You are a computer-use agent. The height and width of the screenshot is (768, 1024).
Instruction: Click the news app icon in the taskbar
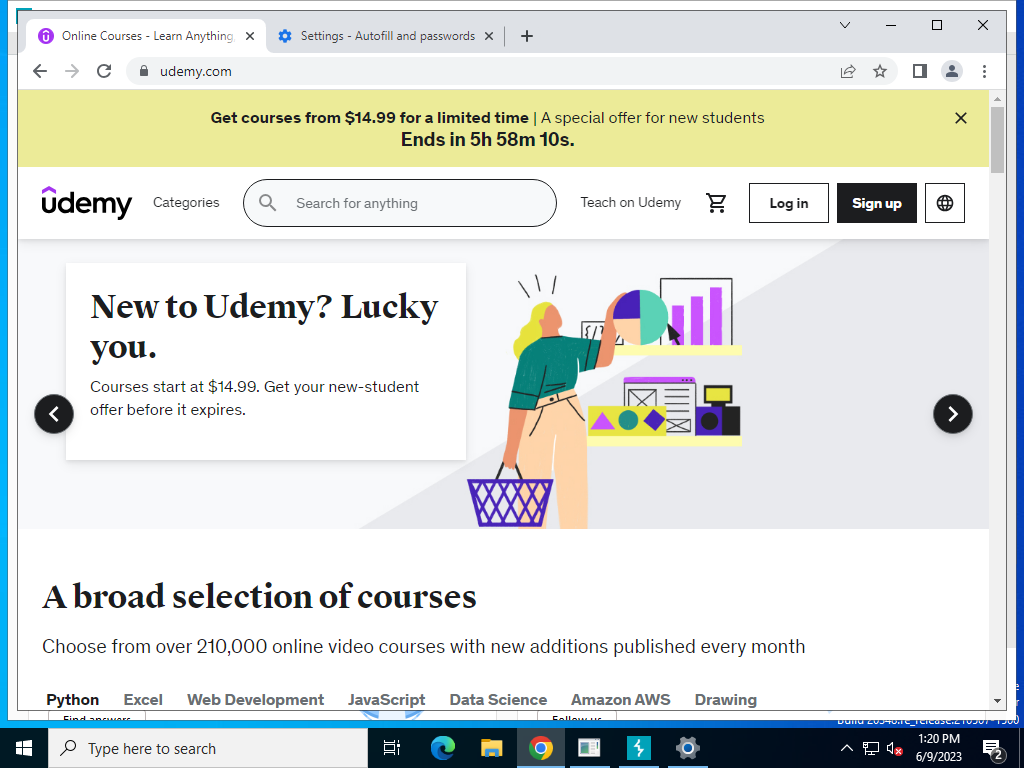coord(589,748)
